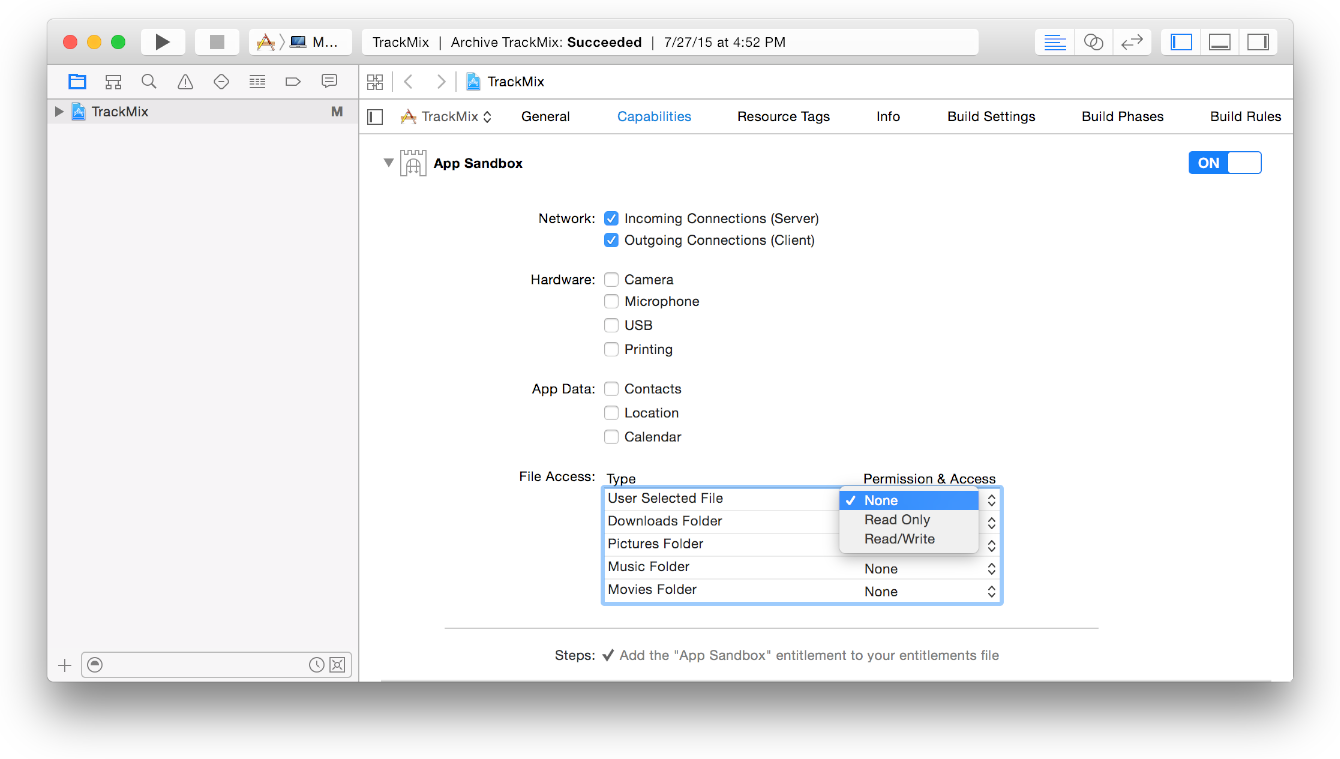Show the Utilities panel on the right
1340x759 pixels.
1258,41
